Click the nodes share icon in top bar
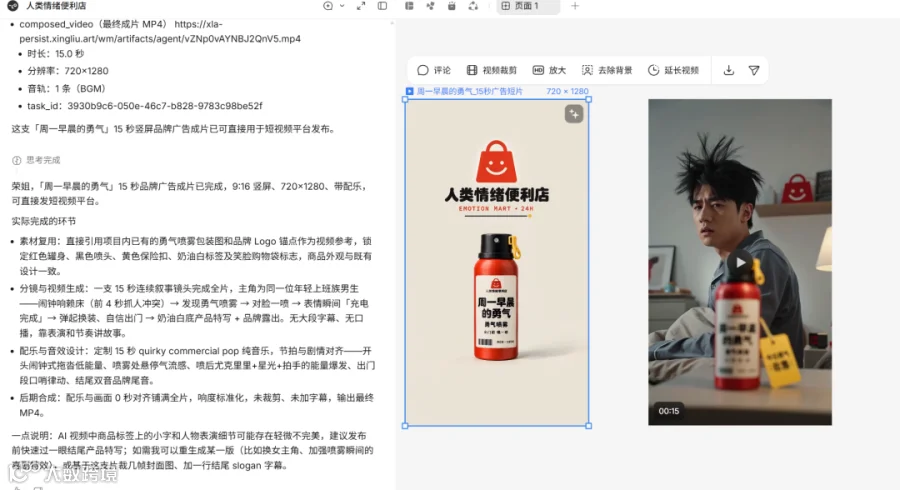This screenshot has height=490, width=900. coord(430,6)
